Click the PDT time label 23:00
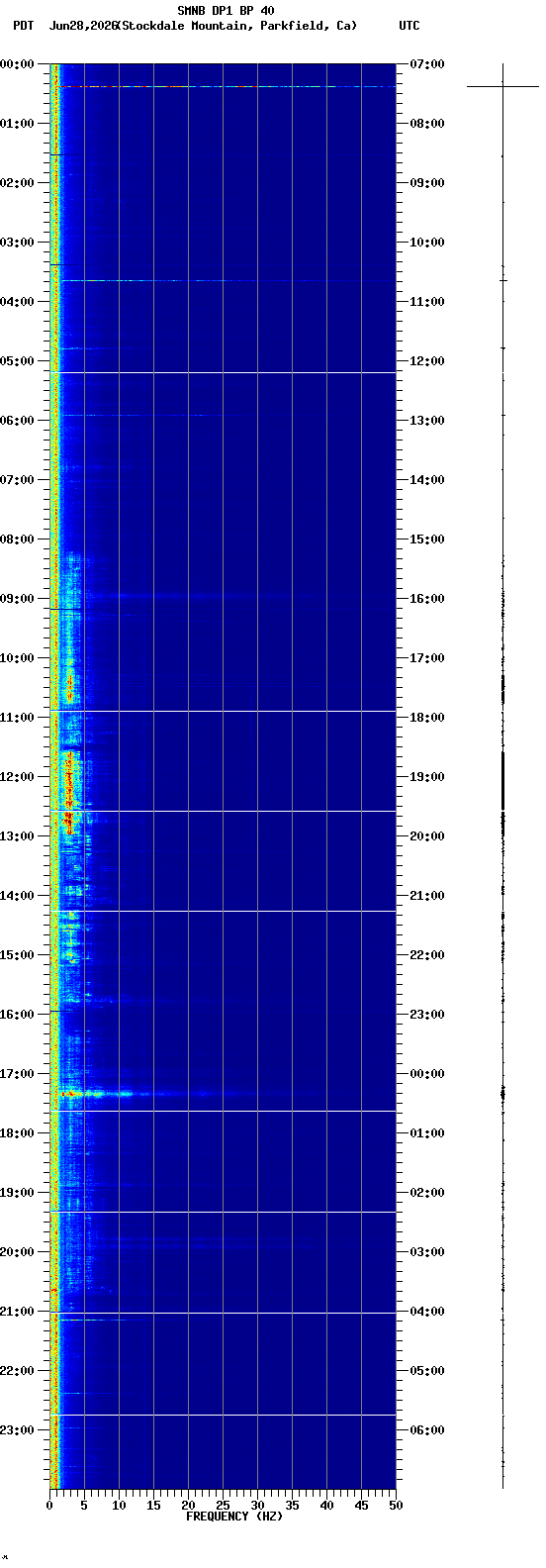This screenshot has height=1568, width=546. click(x=17, y=1430)
